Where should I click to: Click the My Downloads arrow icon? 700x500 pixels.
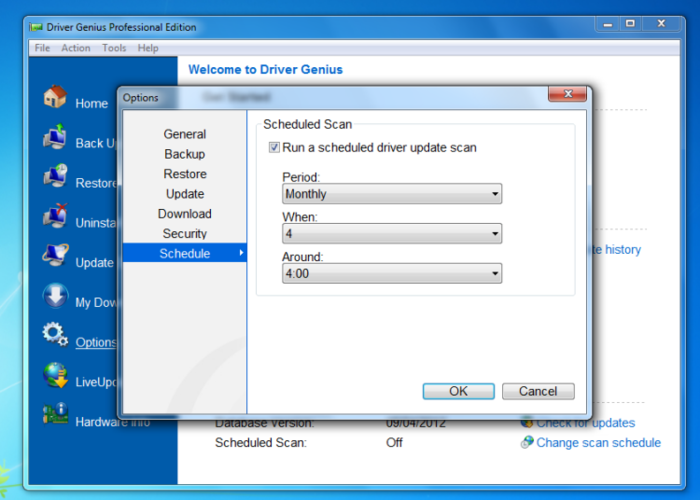coord(55,295)
